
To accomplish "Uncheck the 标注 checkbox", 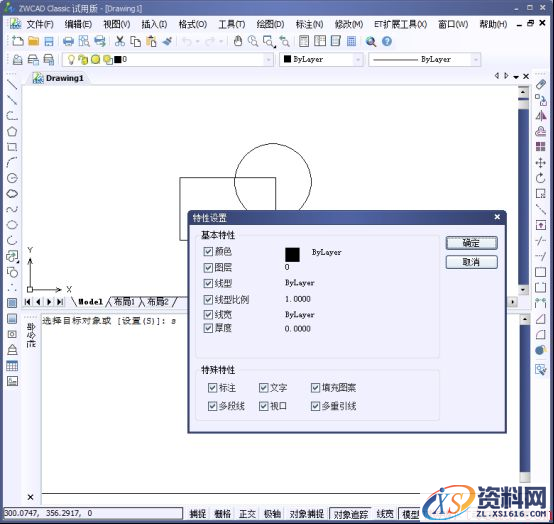I will click(212, 388).
